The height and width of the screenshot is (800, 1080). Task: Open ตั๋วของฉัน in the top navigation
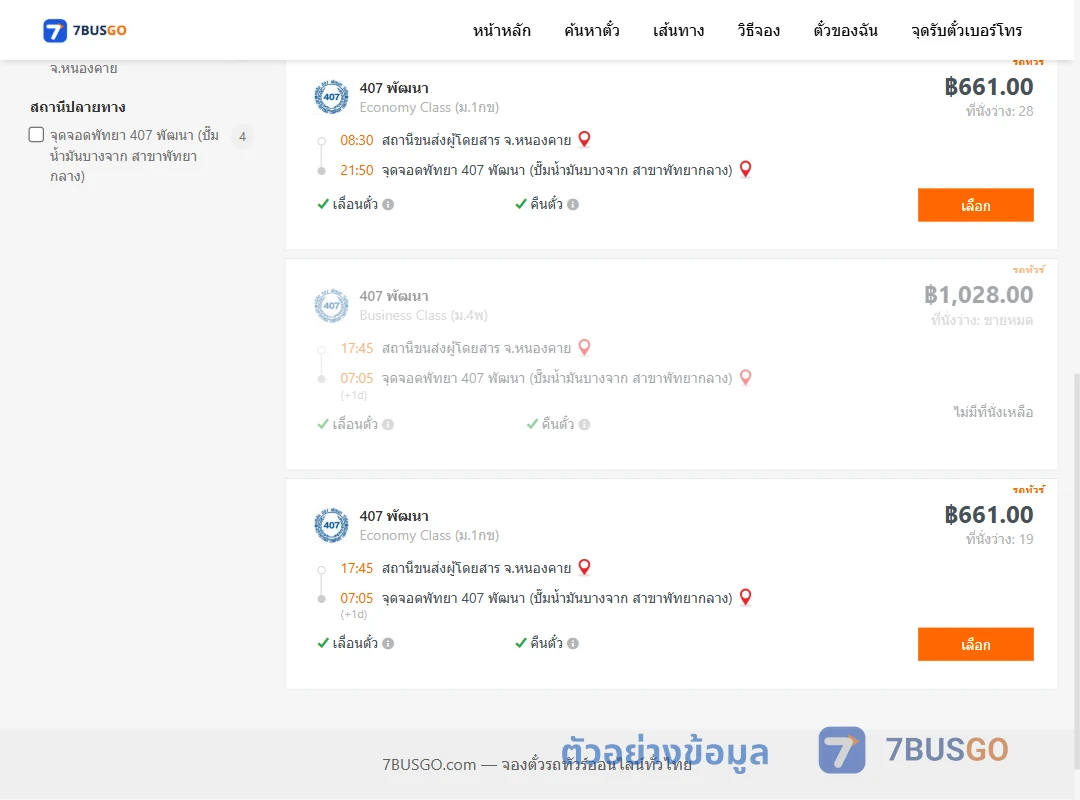pyautogui.click(x=845, y=30)
